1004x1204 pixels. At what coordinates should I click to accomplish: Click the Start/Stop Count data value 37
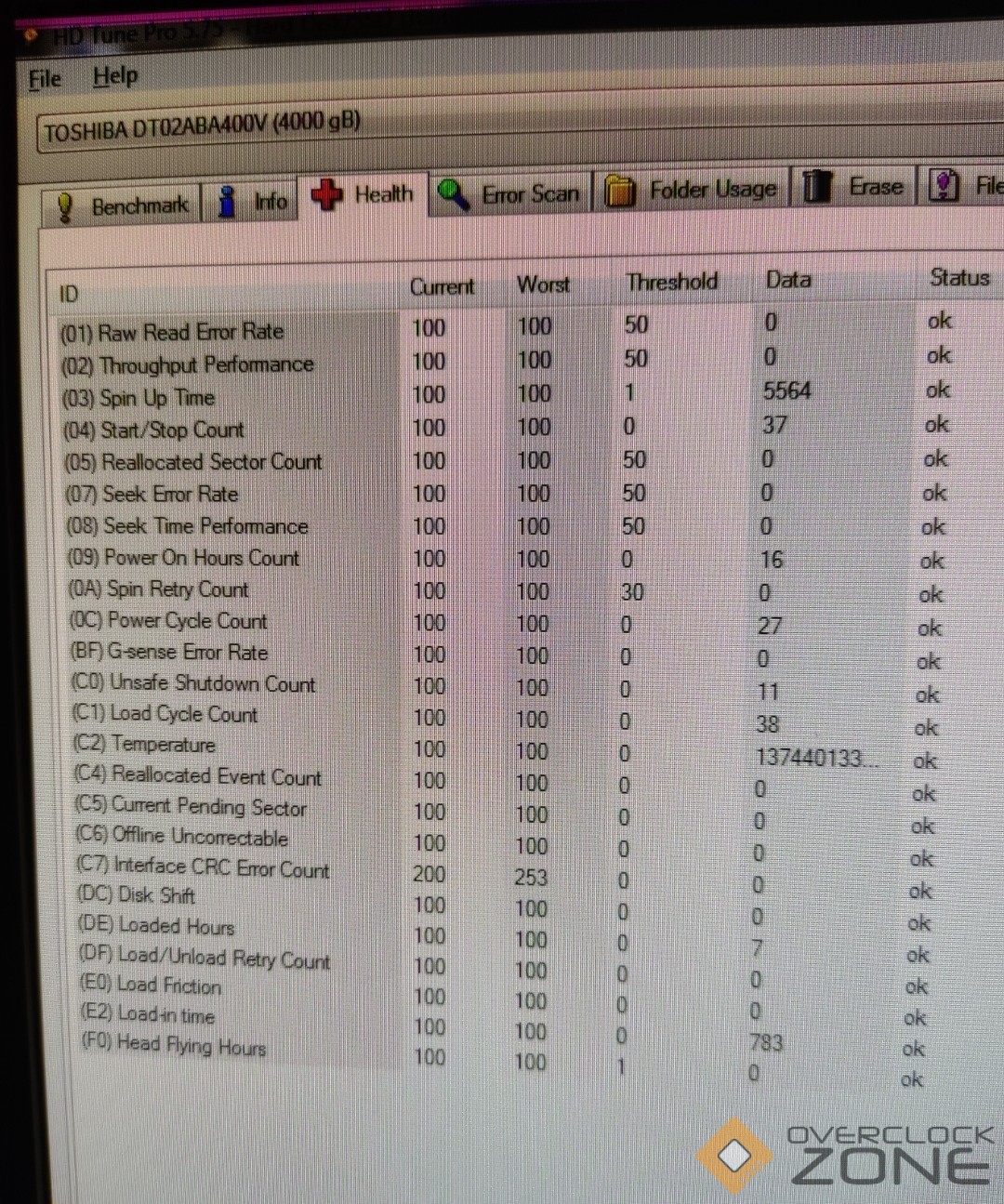(773, 425)
